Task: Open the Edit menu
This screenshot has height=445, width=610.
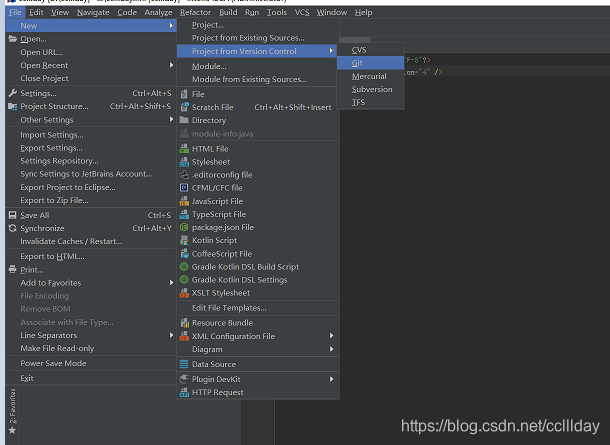Action: click(x=36, y=12)
